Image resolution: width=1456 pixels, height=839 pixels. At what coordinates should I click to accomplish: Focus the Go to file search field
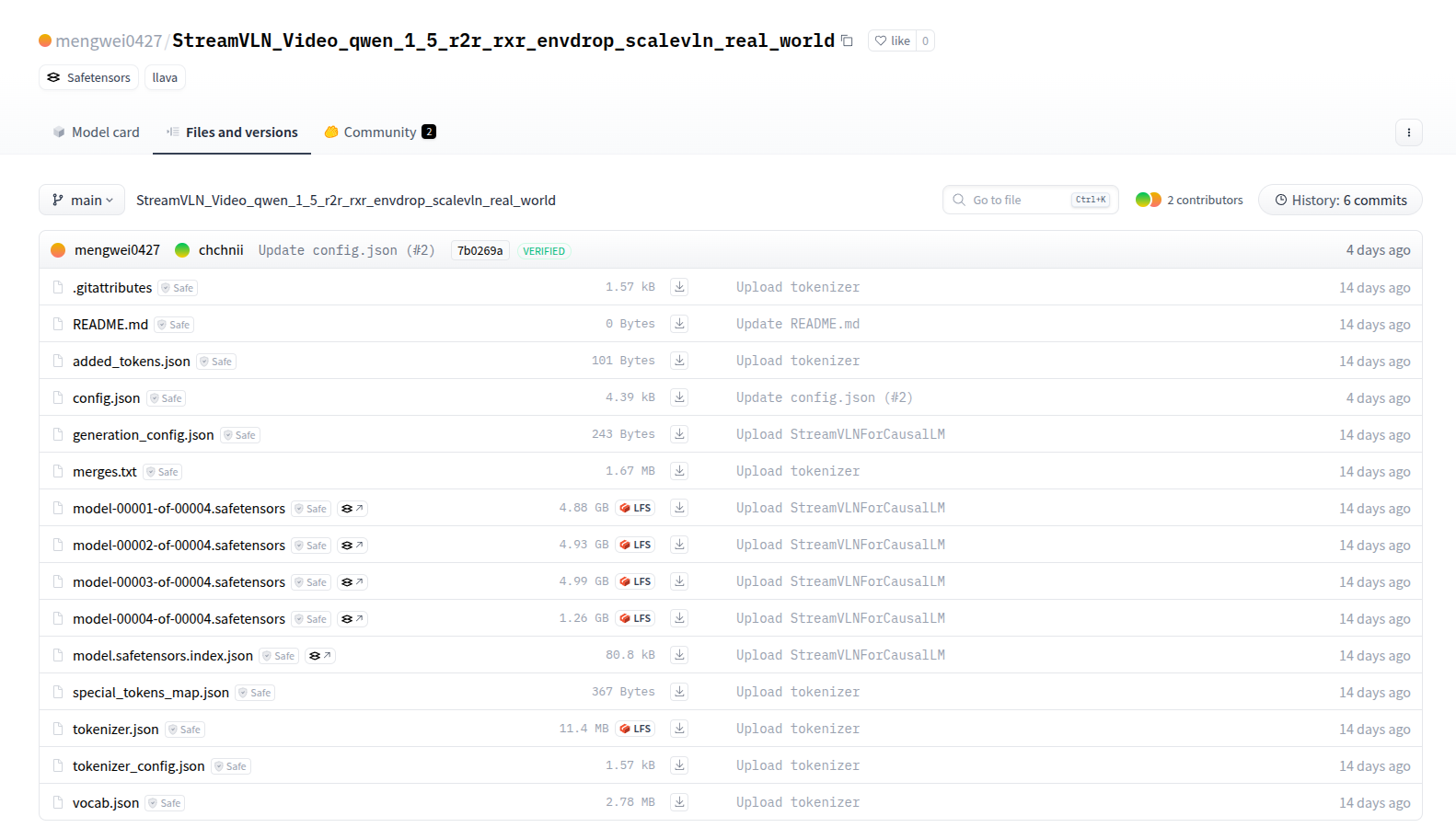1030,200
